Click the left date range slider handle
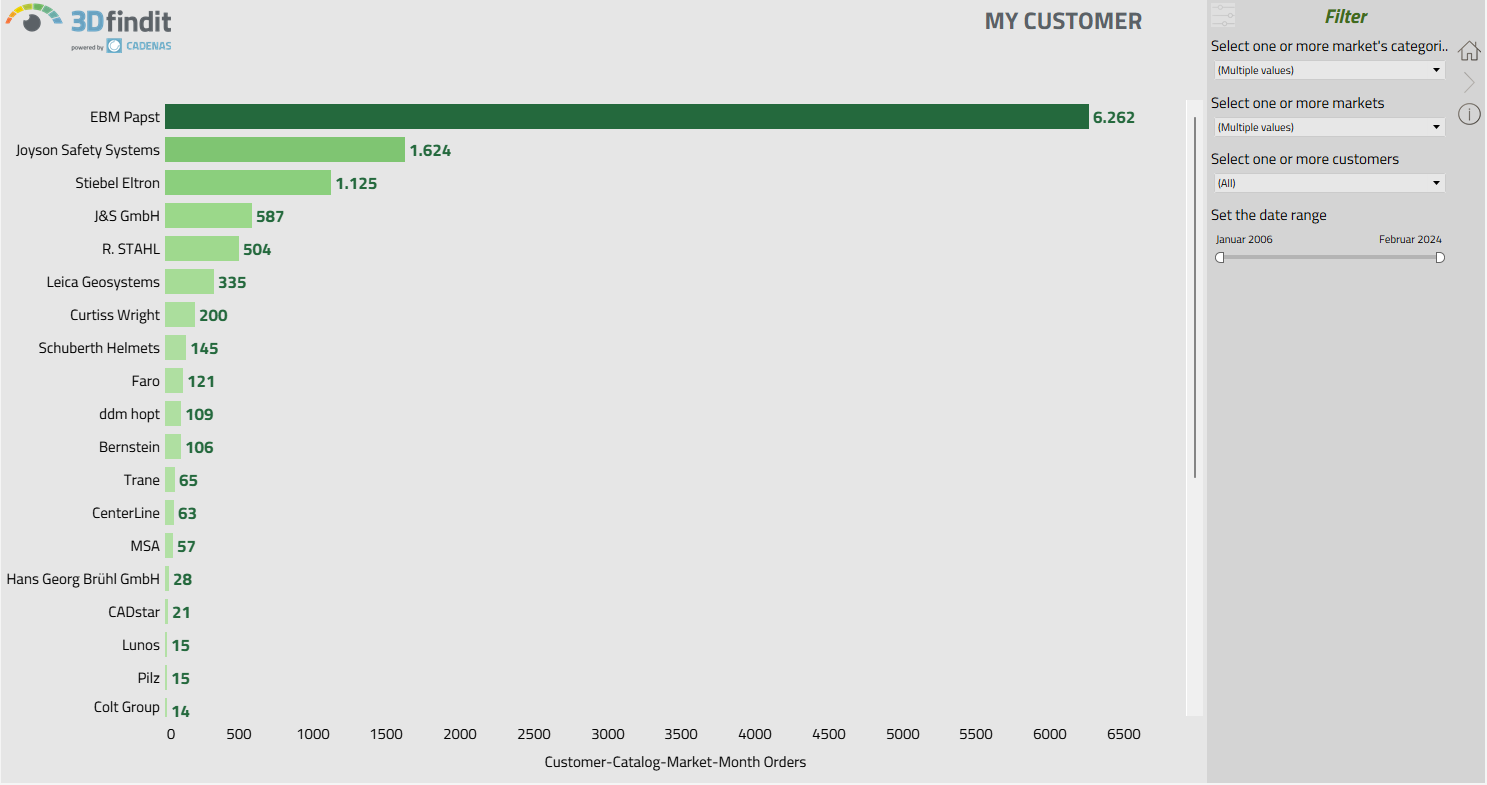 [x=1220, y=258]
